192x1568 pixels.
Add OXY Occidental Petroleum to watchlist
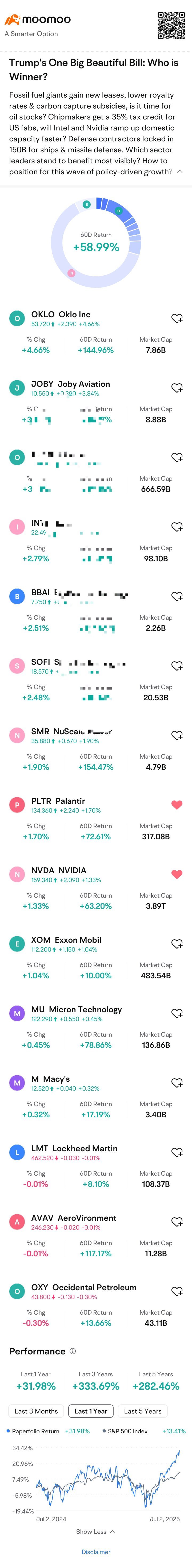point(177,1291)
